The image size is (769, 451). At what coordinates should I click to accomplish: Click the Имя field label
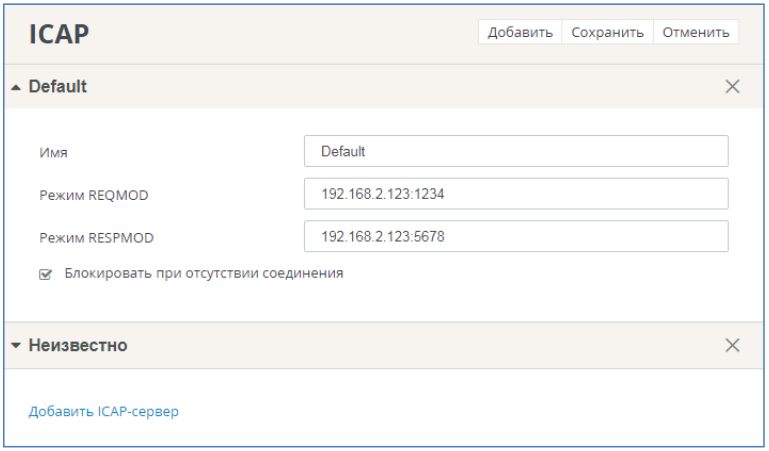coord(53,153)
